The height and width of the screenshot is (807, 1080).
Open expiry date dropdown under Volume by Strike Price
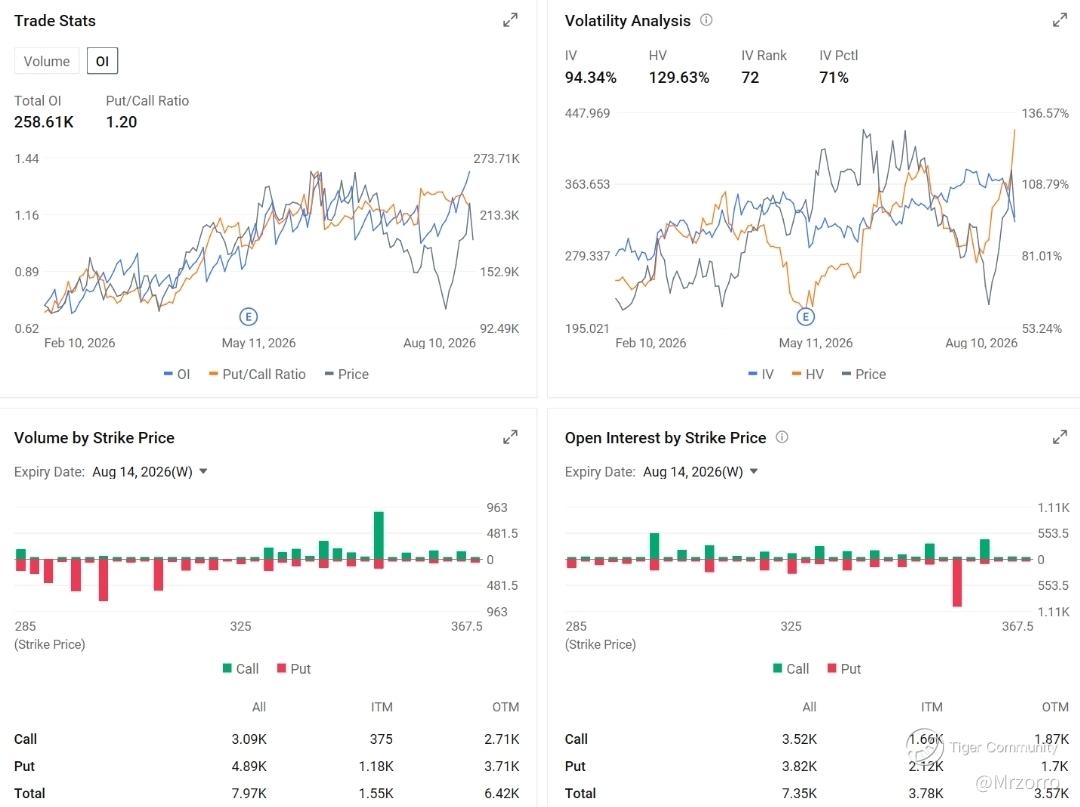pyautogui.click(x=149, y=472)
